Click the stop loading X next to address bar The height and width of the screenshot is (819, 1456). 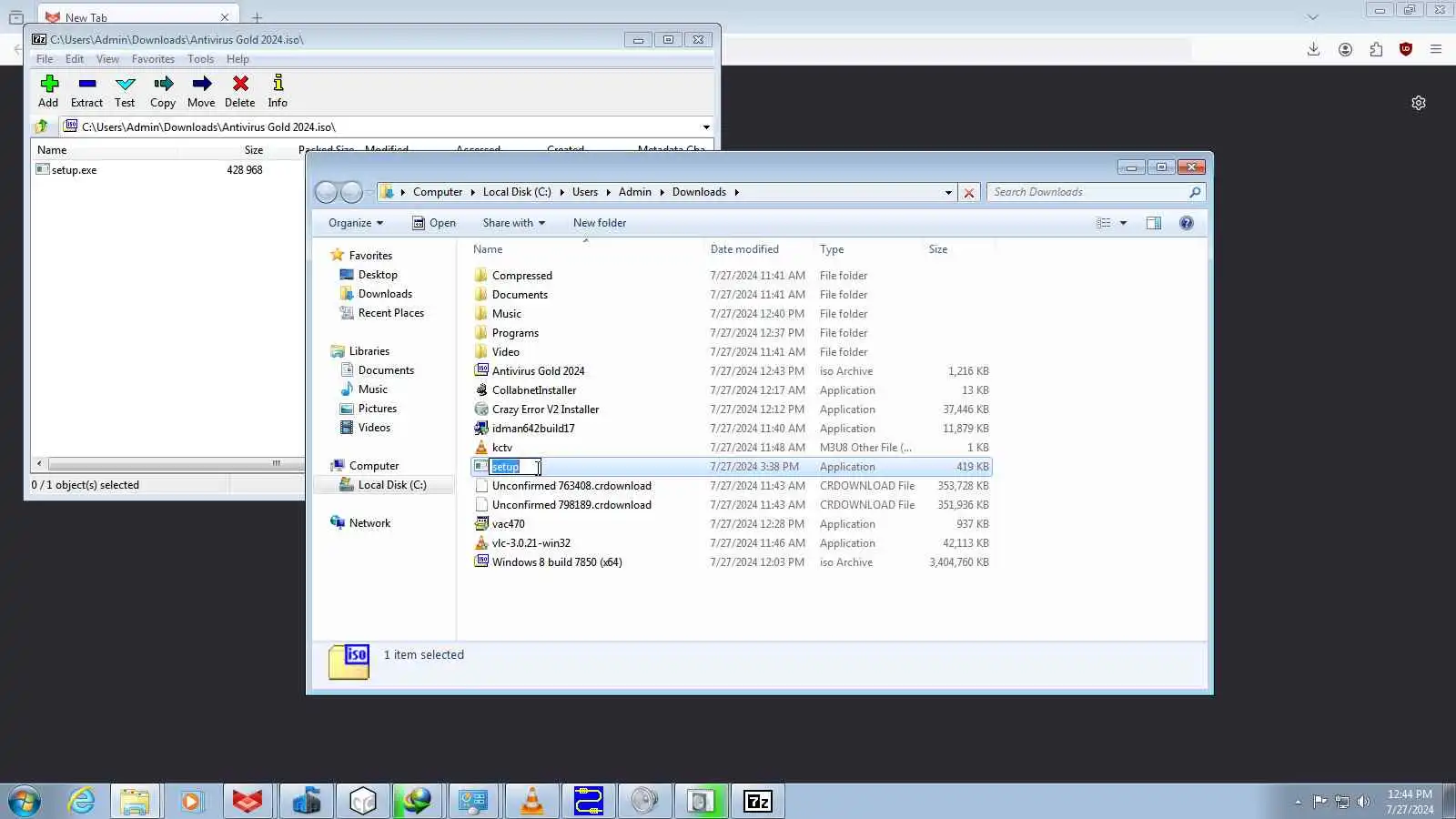969,192
